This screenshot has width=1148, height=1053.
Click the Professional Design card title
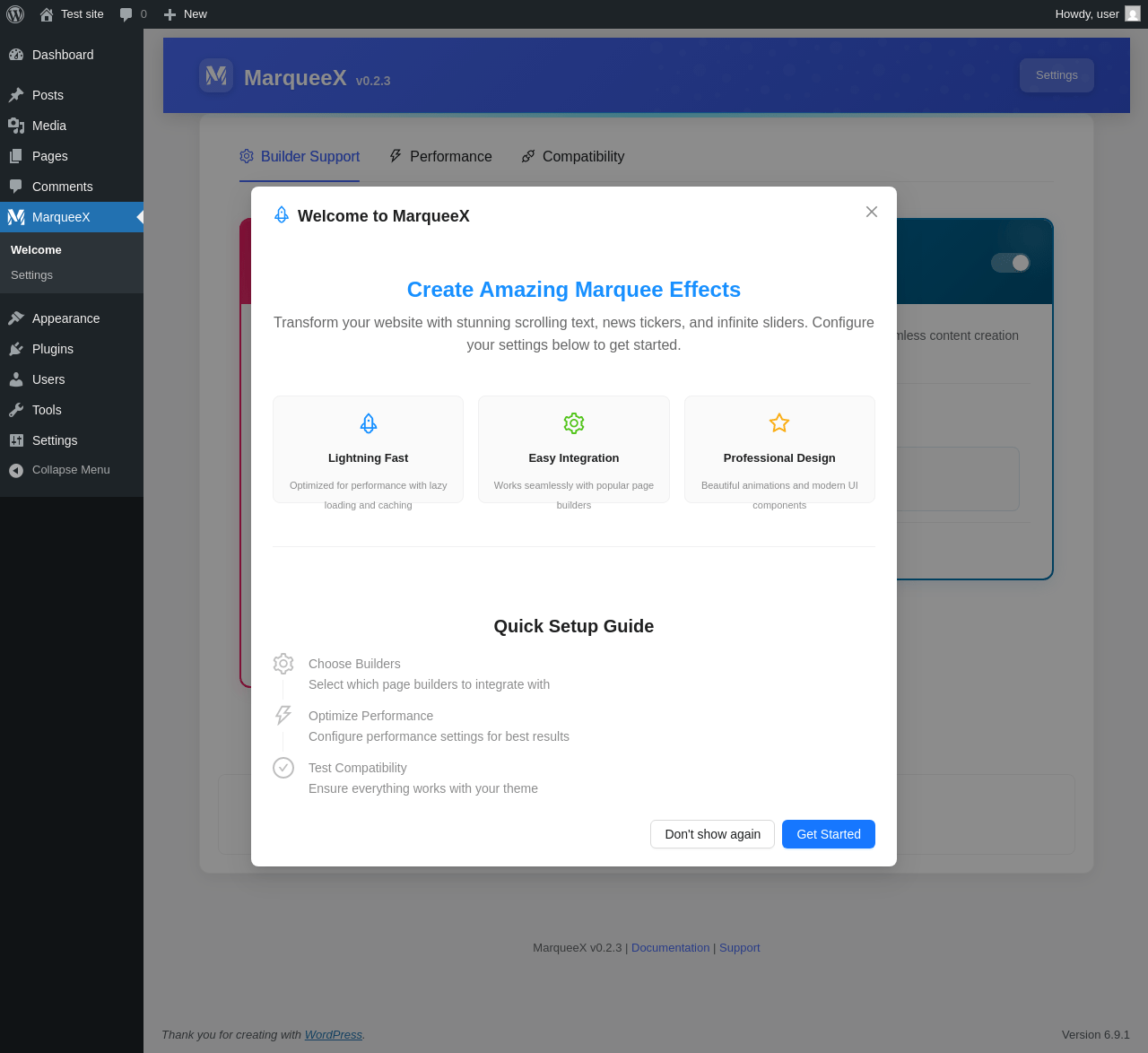779,458
